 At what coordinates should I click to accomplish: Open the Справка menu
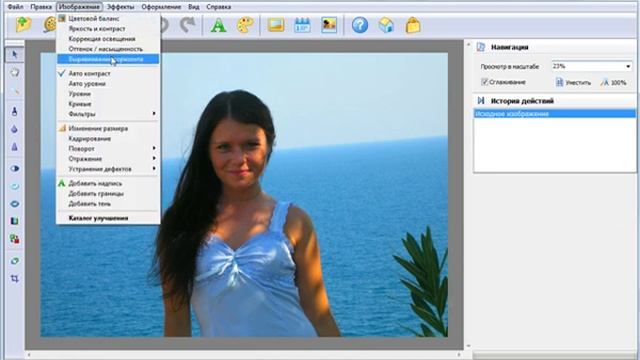(x=218, y=7)
